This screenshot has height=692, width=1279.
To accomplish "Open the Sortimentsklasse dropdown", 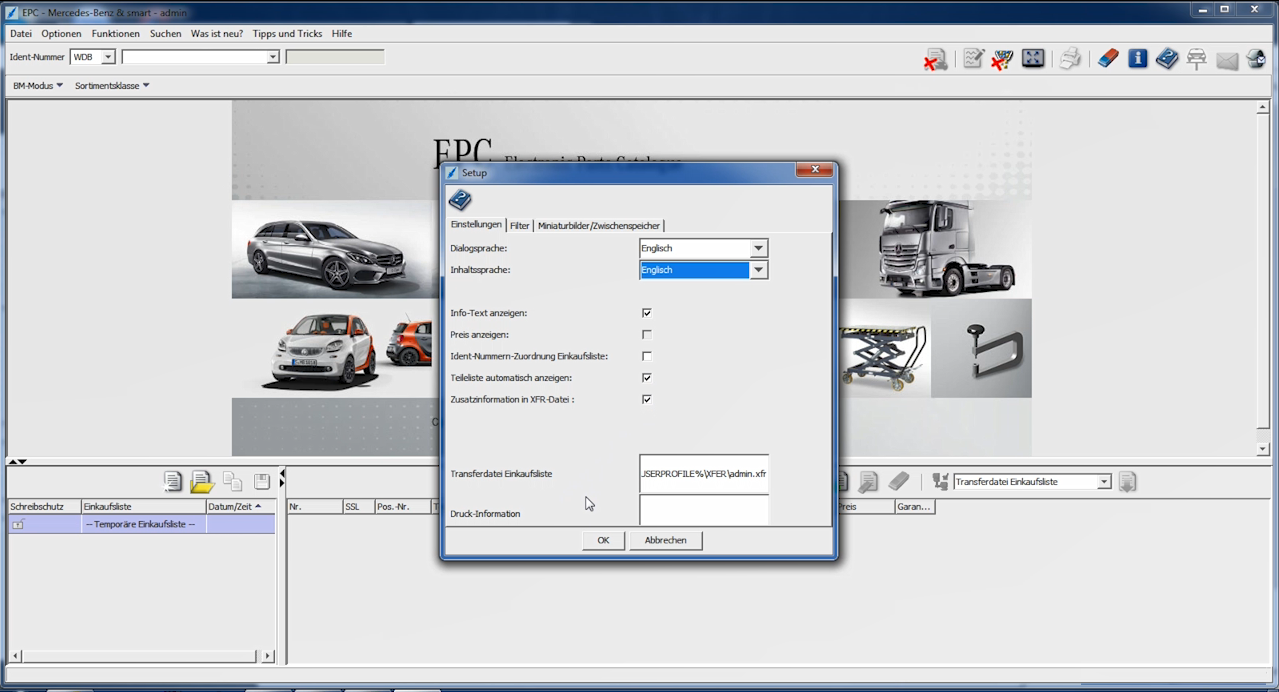I will pos(112,86).
